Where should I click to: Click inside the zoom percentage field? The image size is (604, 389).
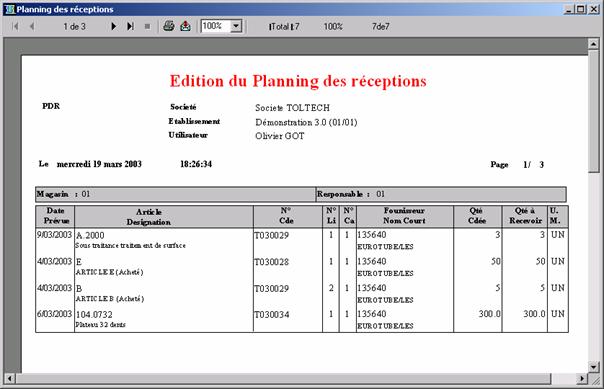(216, 26)
